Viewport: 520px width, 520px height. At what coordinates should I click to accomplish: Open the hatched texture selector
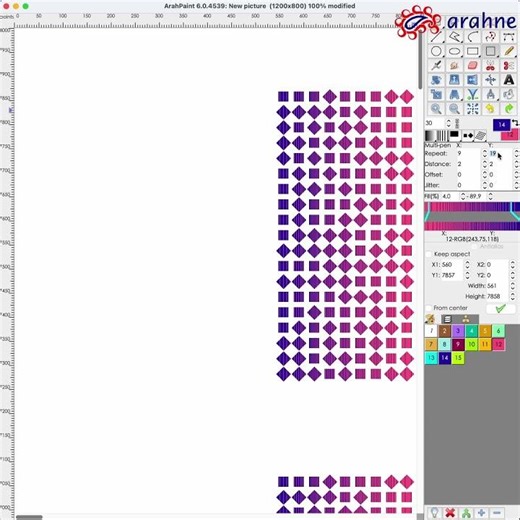pos(480,135)
